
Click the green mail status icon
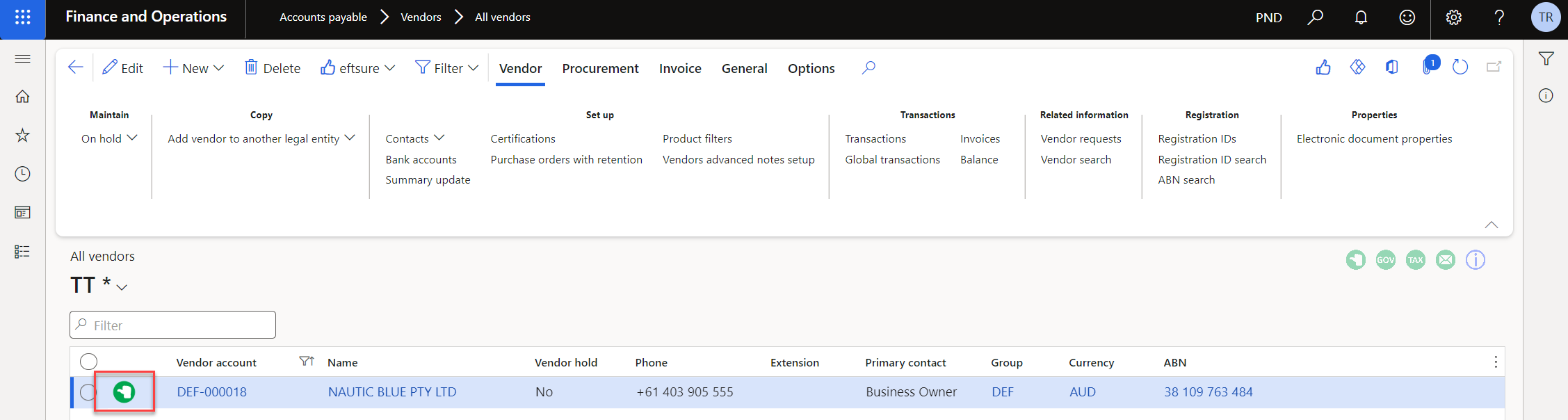tap(1445, 260)
